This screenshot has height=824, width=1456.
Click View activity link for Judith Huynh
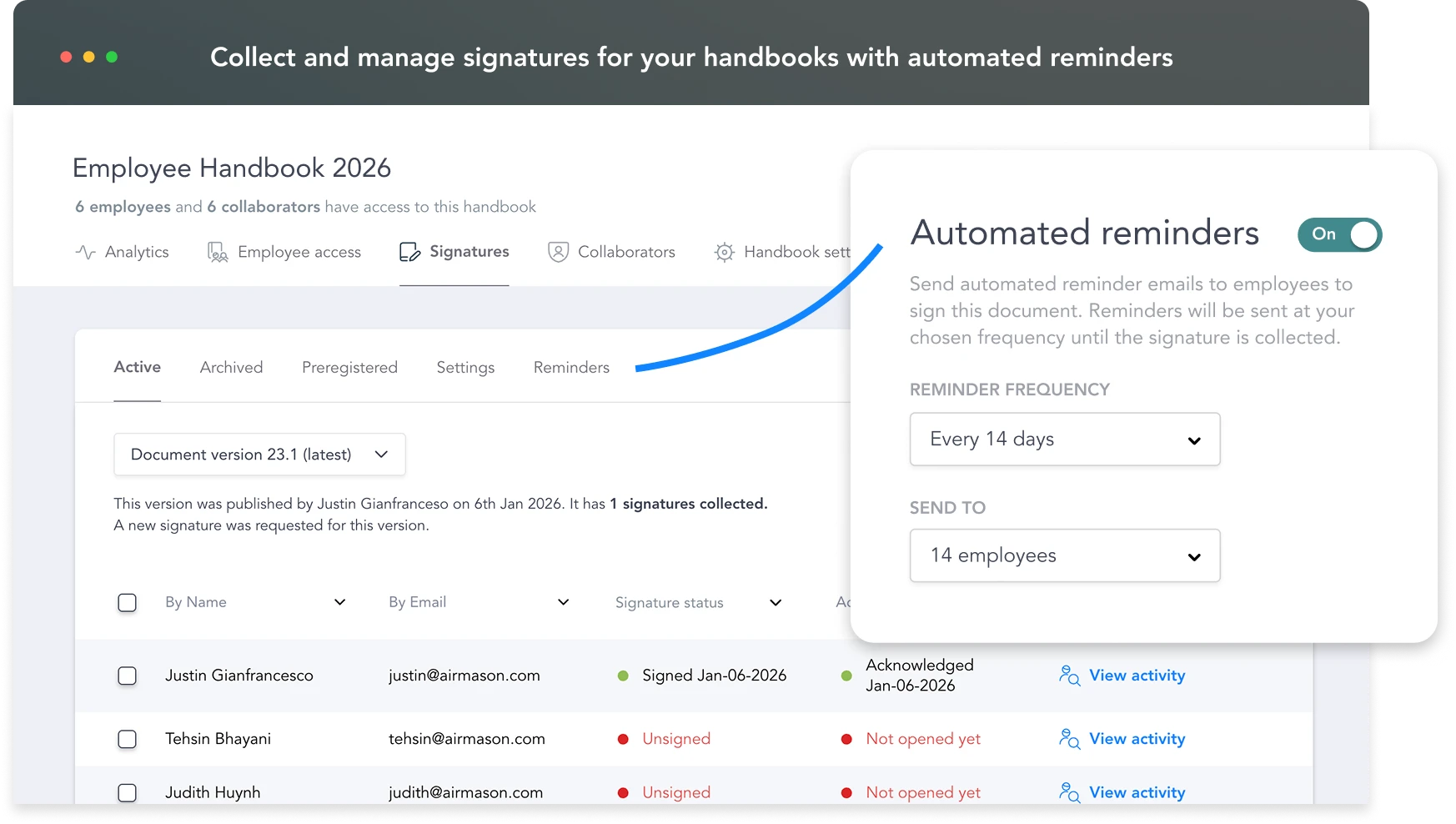point(1137,792)
